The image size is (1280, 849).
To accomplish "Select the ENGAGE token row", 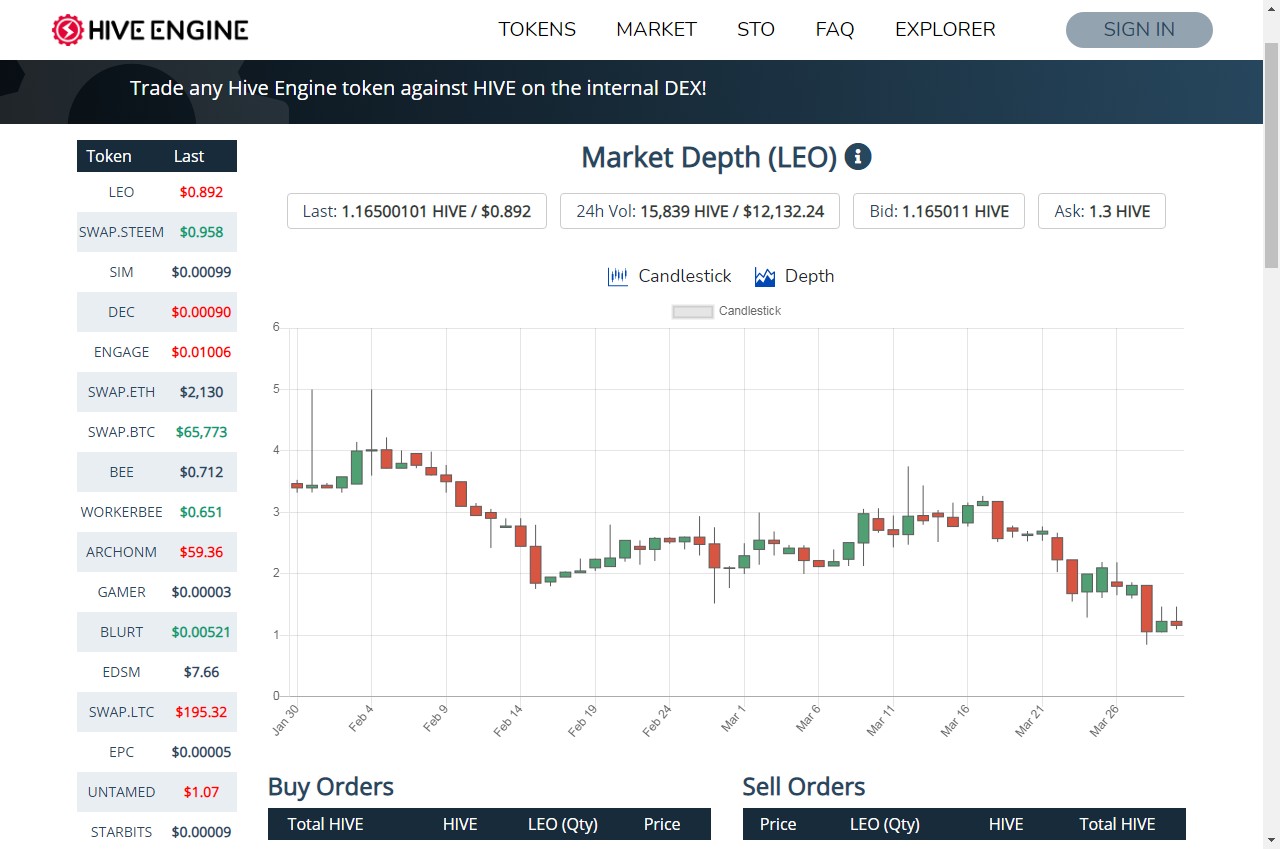I will [x=157, y=352].
